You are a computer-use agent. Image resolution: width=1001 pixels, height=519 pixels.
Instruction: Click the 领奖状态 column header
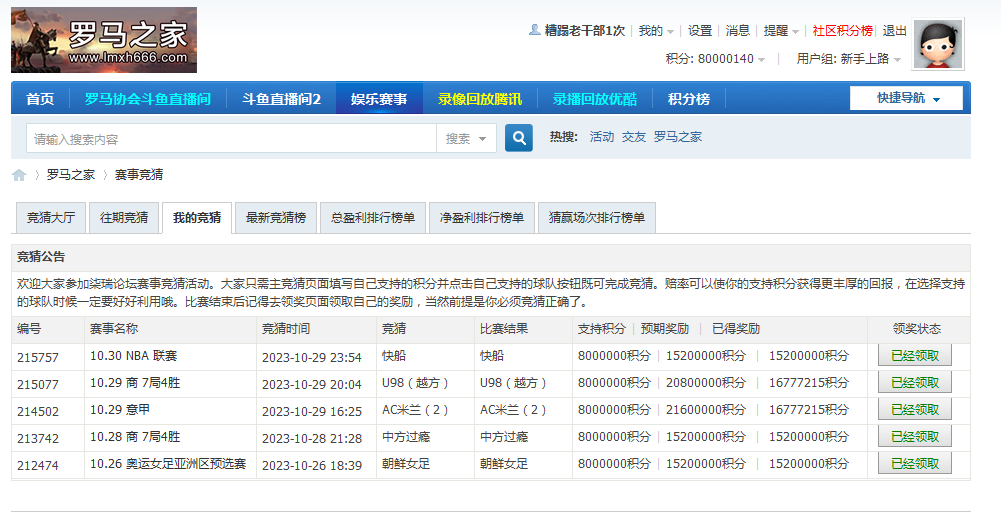[916, 329]
